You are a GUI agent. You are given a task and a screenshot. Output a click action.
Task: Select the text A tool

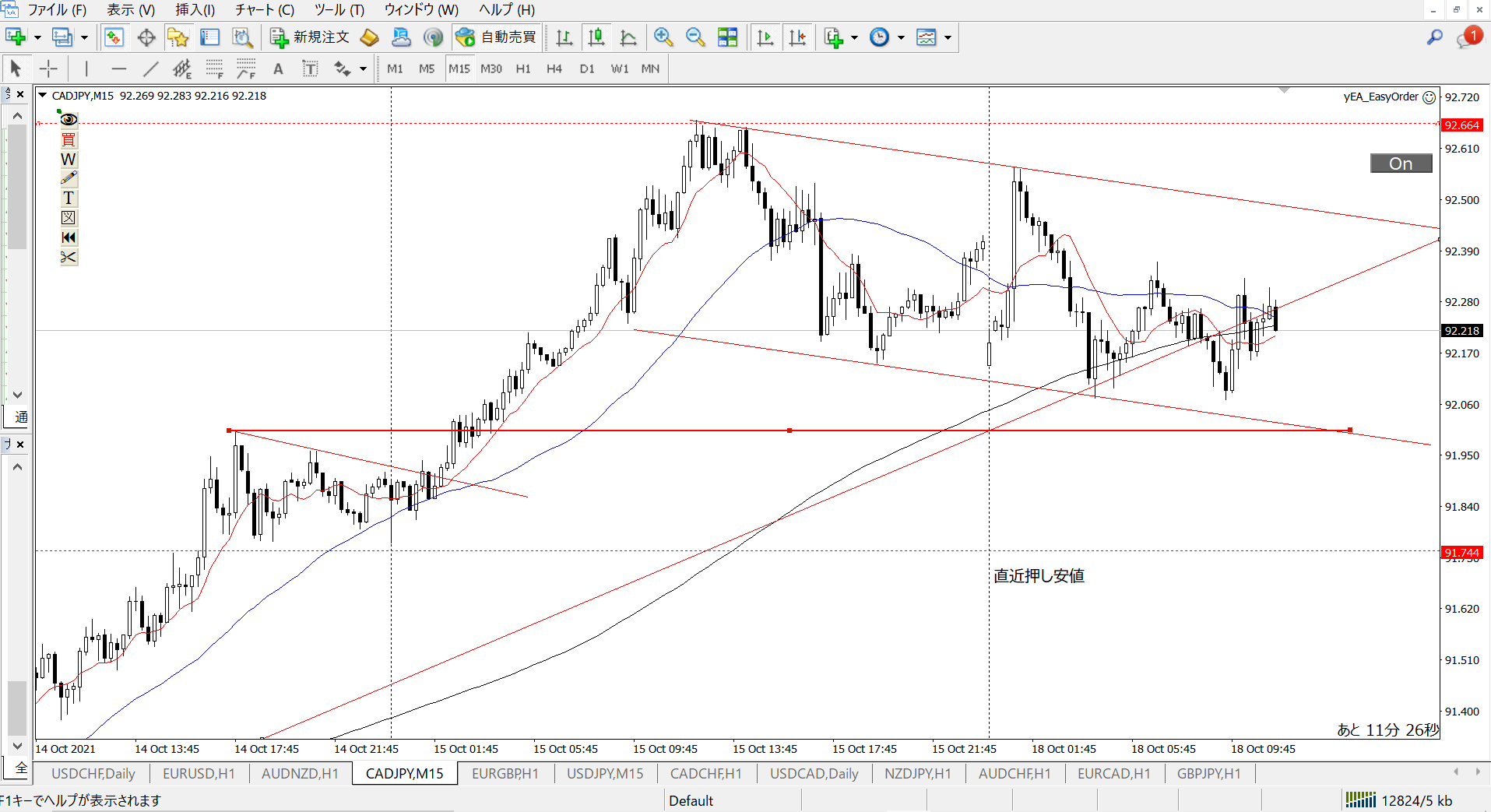278,69
